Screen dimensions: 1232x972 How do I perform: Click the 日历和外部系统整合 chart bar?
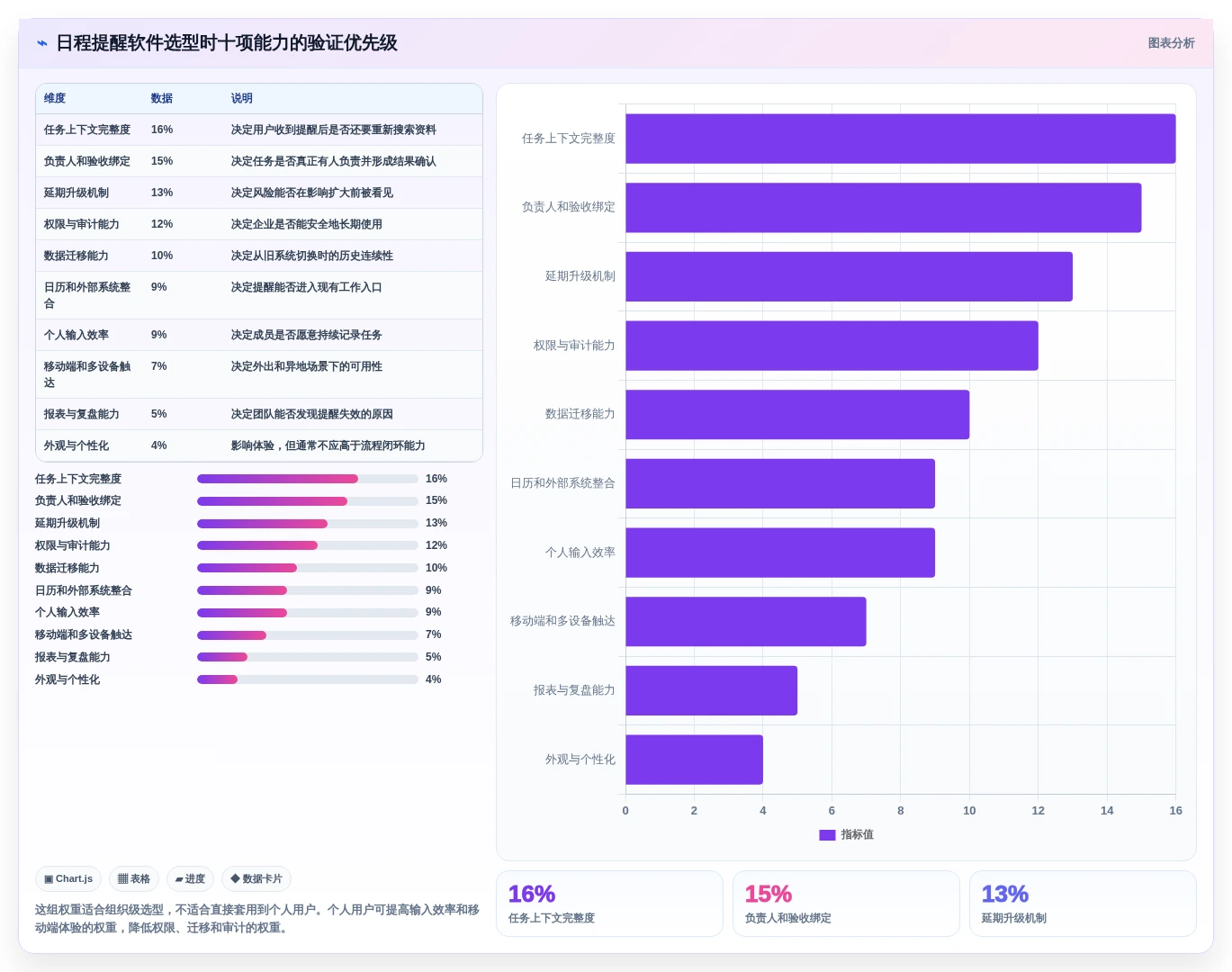780,483
